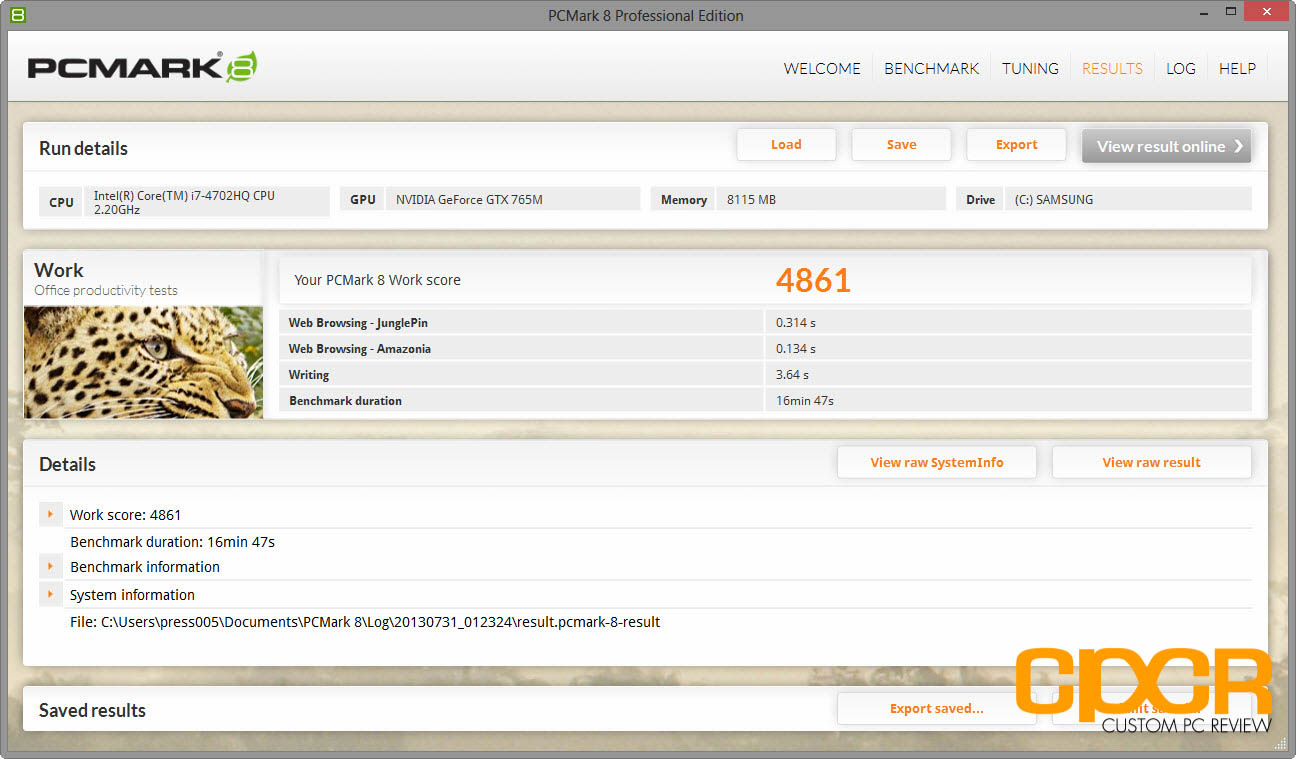The image size is (1296, 759).
Task: Select the Benchmark duration row
Action: [x=765, y=400]
